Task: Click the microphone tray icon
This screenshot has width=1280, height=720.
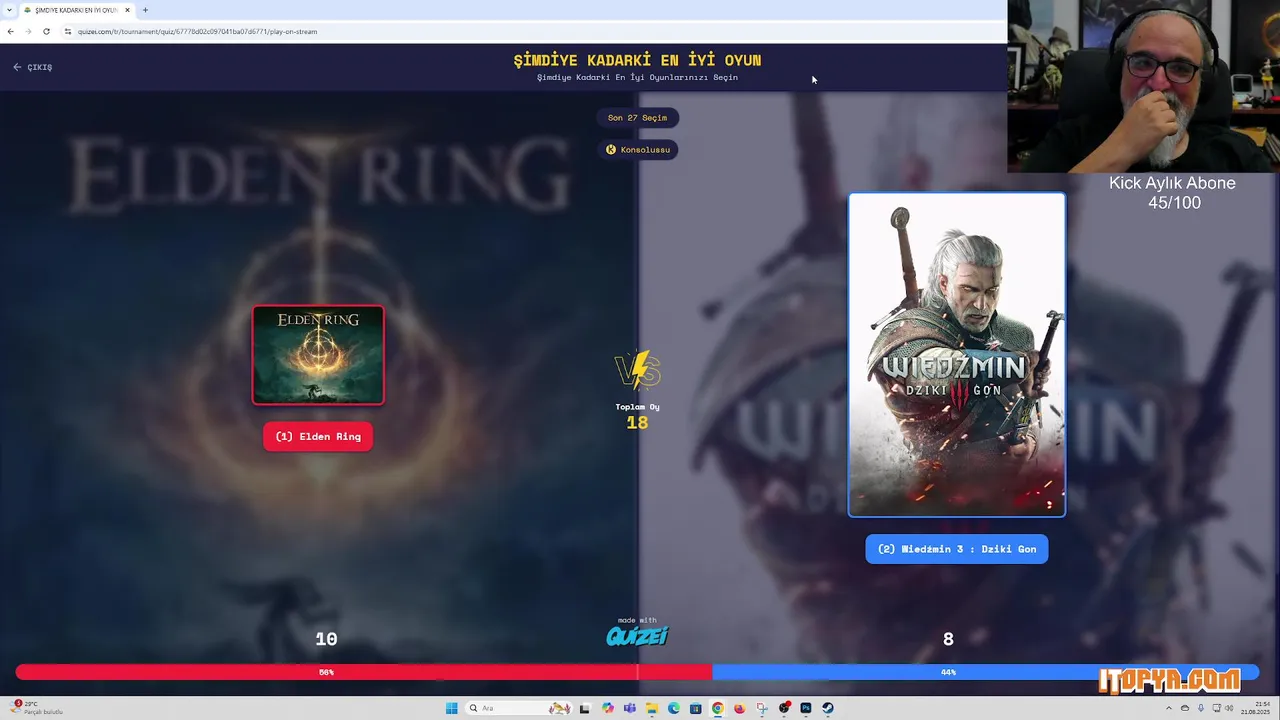Action: click(1200, 708)
